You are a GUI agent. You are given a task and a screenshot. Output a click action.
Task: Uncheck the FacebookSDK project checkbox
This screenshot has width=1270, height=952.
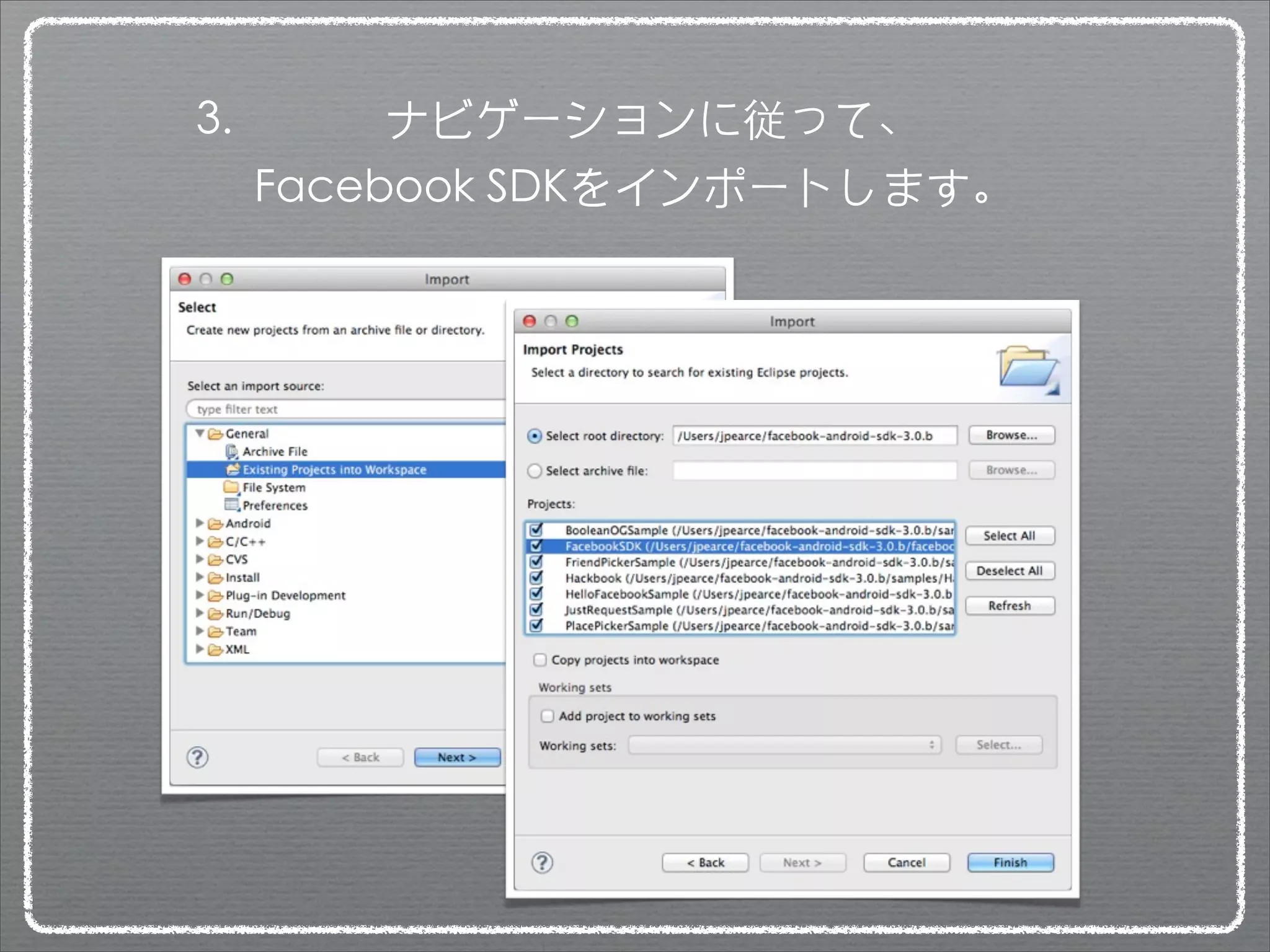(x=536, y=545)
